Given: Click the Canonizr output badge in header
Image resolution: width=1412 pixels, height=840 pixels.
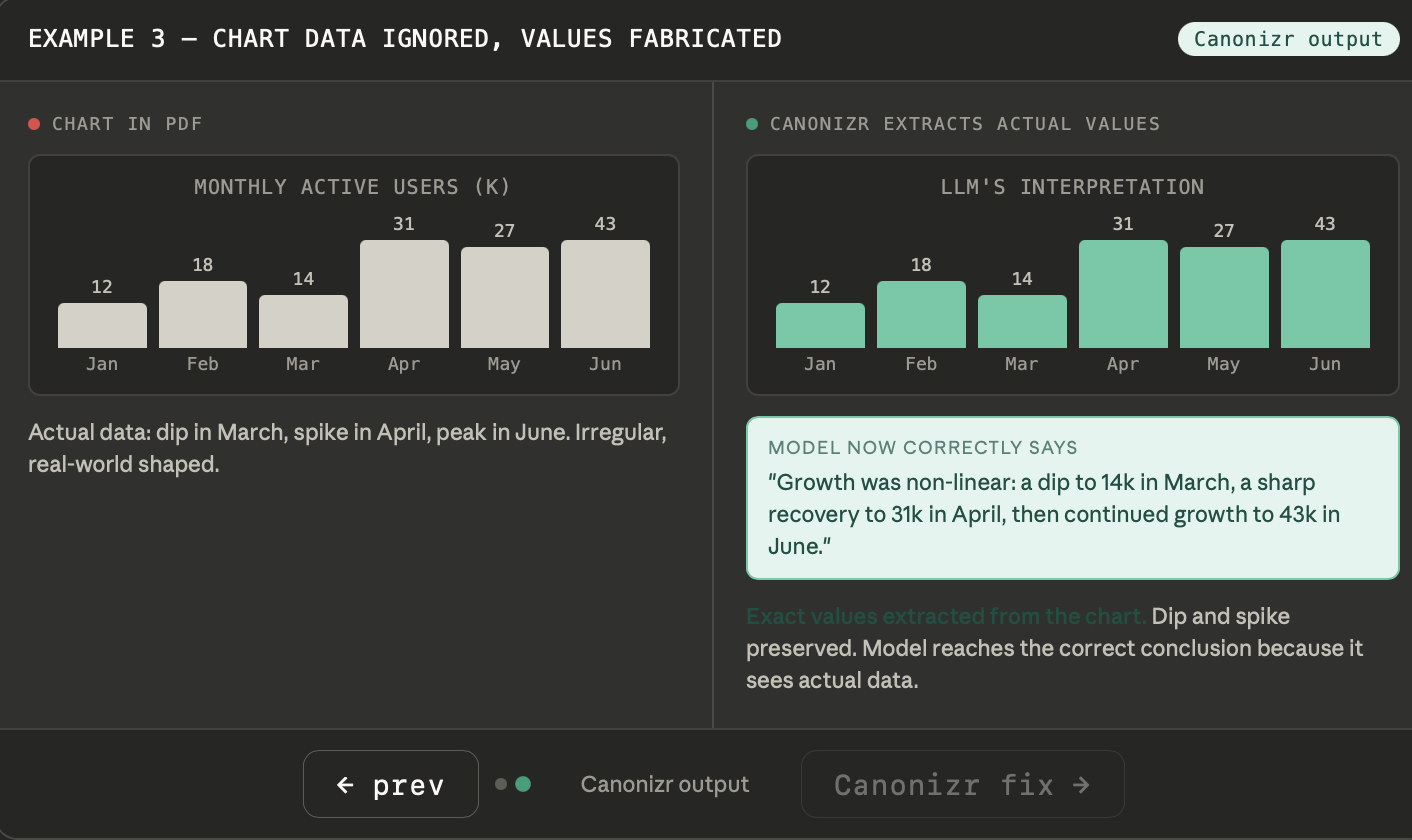Looking at the screenshot, I should (1288, 39).
